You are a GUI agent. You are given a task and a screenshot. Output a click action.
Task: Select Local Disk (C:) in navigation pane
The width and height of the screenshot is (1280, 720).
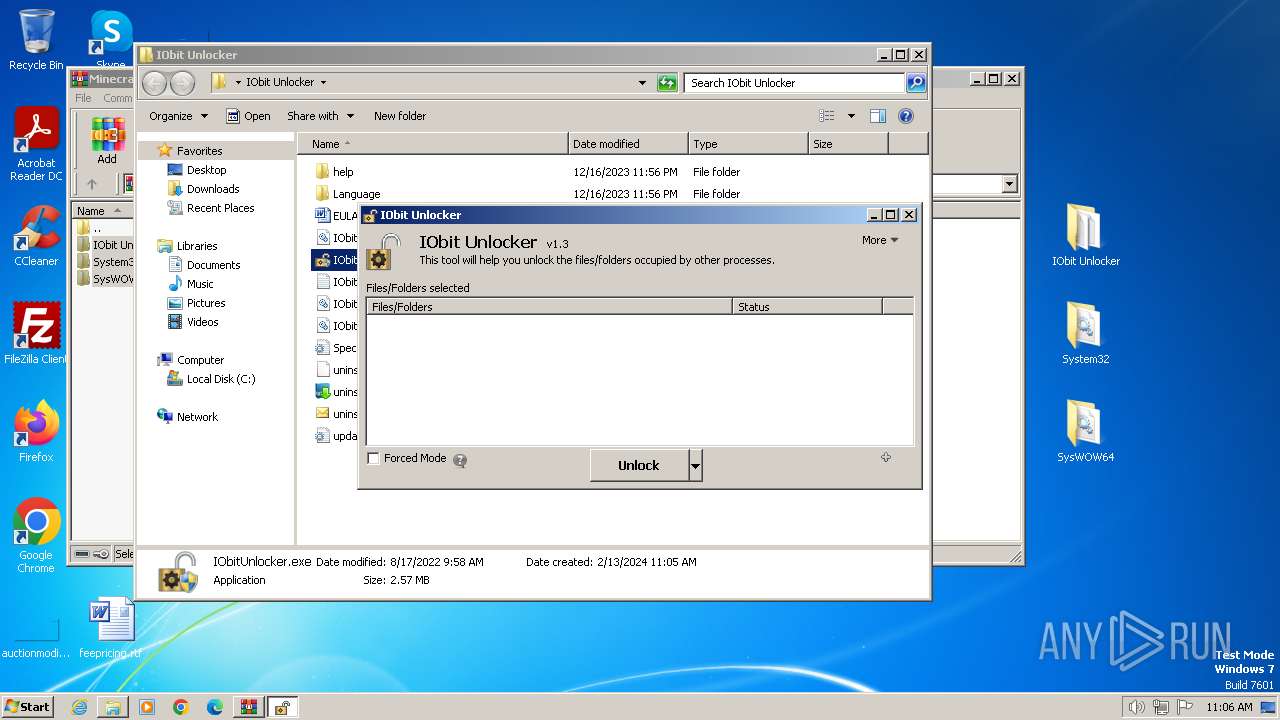point(221,379)
